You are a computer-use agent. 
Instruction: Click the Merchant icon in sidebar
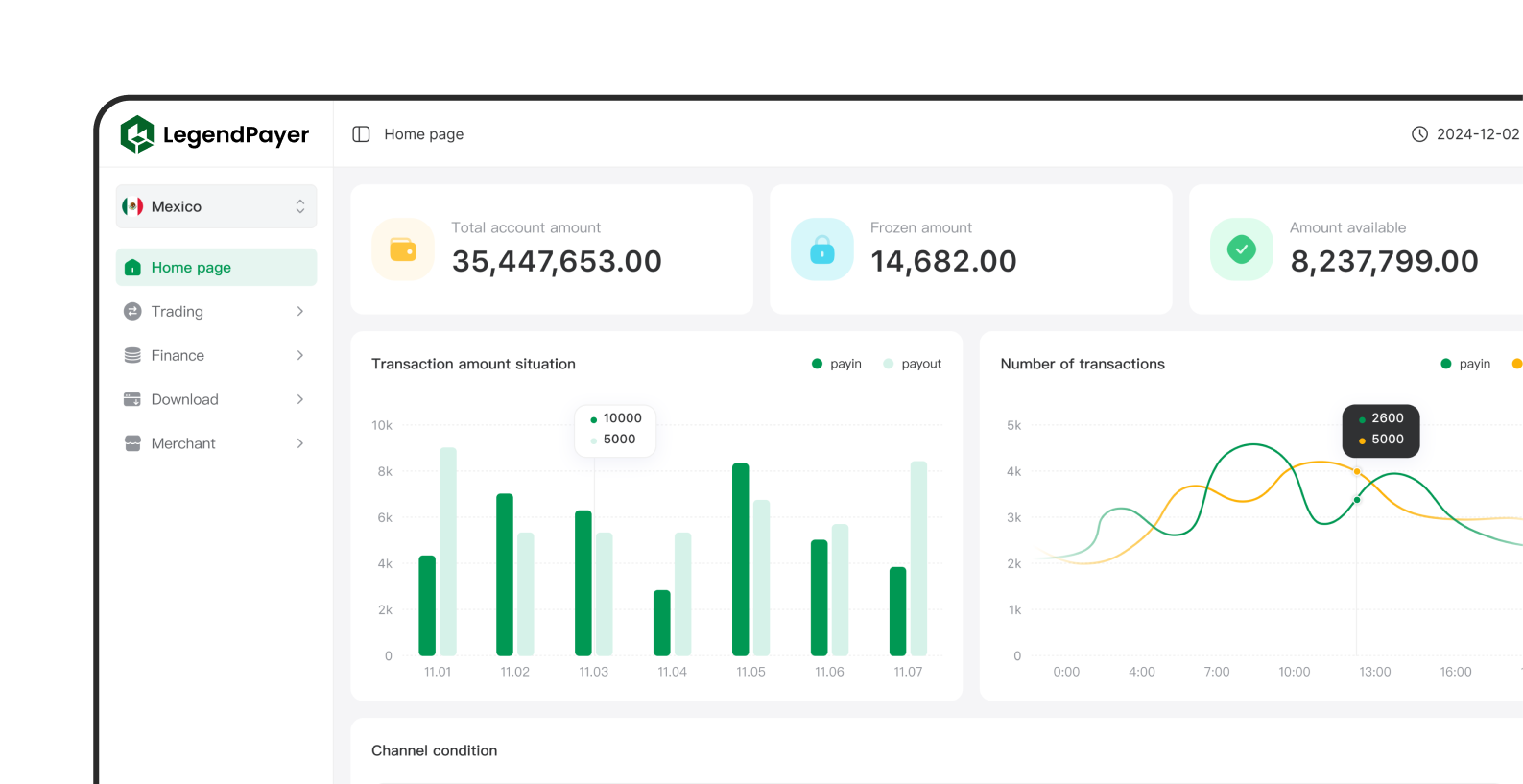coord(132,443)
